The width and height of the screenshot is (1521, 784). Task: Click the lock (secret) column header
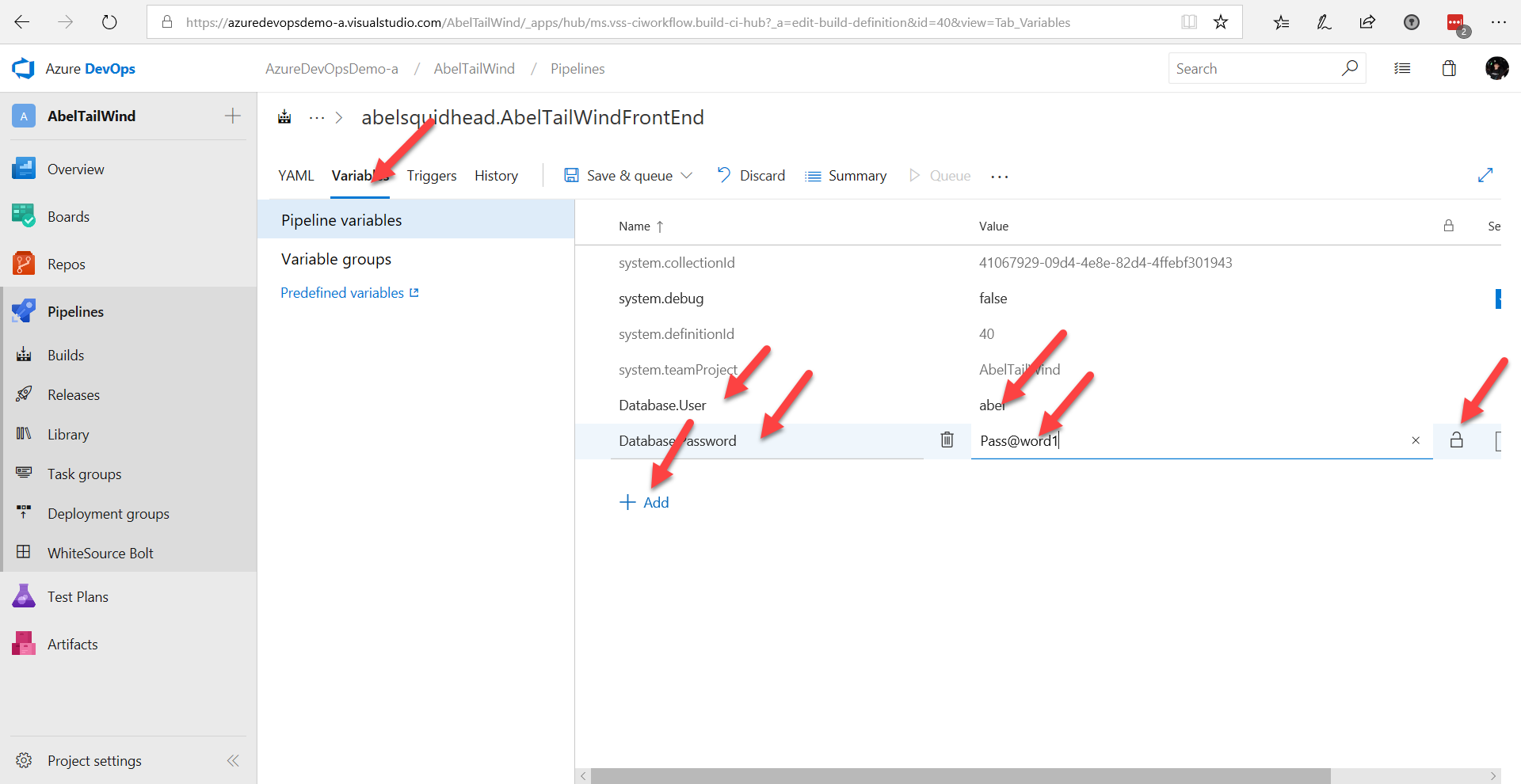point(1448,226)
